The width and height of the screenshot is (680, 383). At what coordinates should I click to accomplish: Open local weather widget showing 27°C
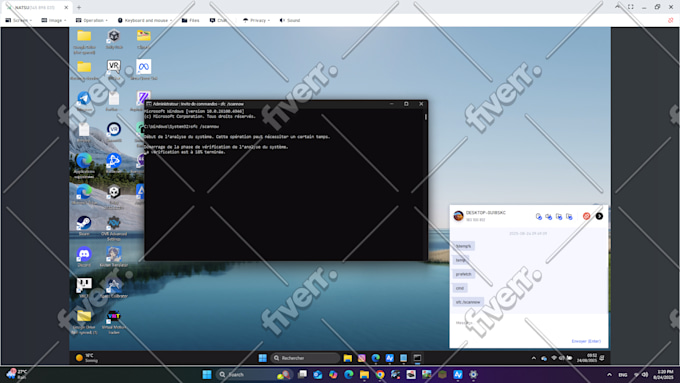(16, 374)
